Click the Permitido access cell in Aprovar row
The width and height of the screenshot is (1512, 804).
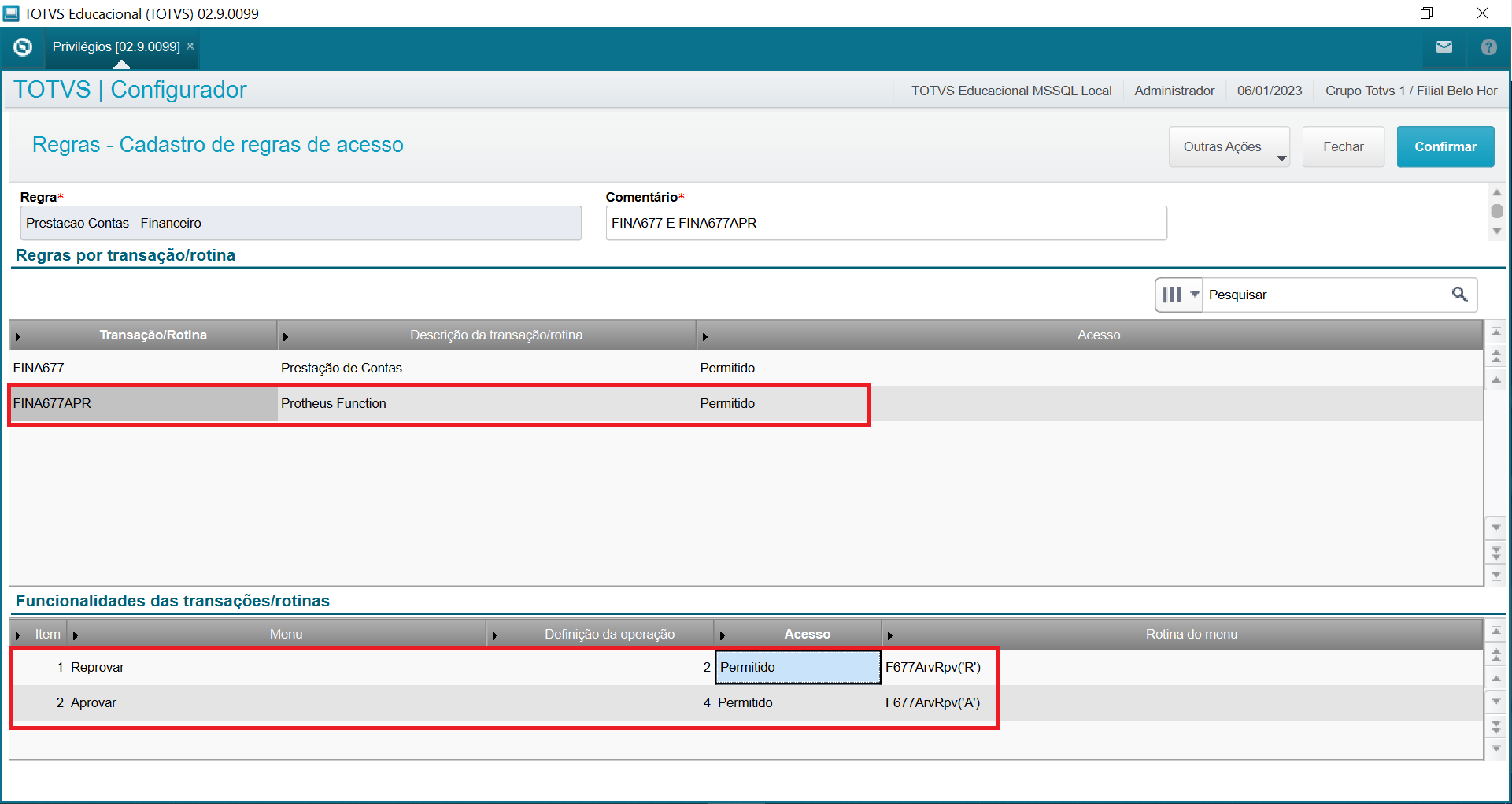tap(798, 702)
